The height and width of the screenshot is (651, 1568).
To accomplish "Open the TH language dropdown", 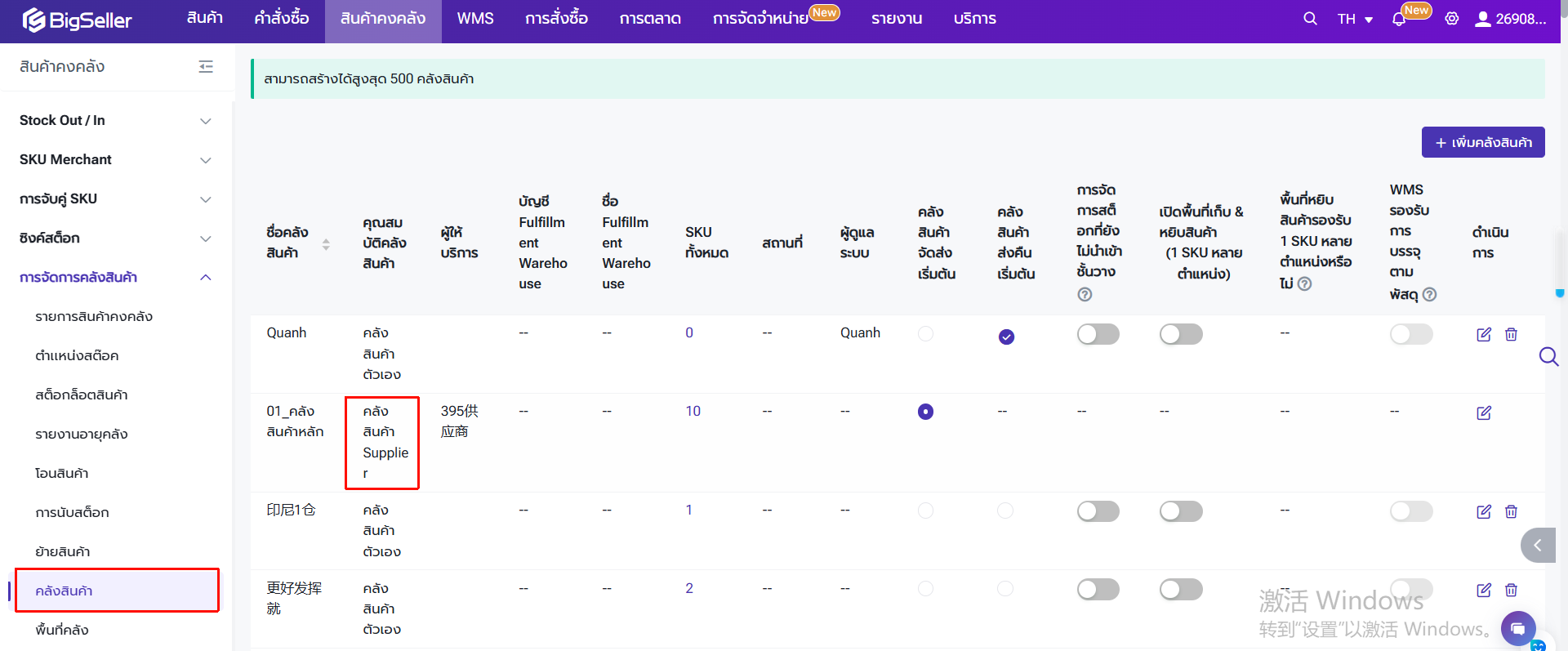I will coord(1355,19).
